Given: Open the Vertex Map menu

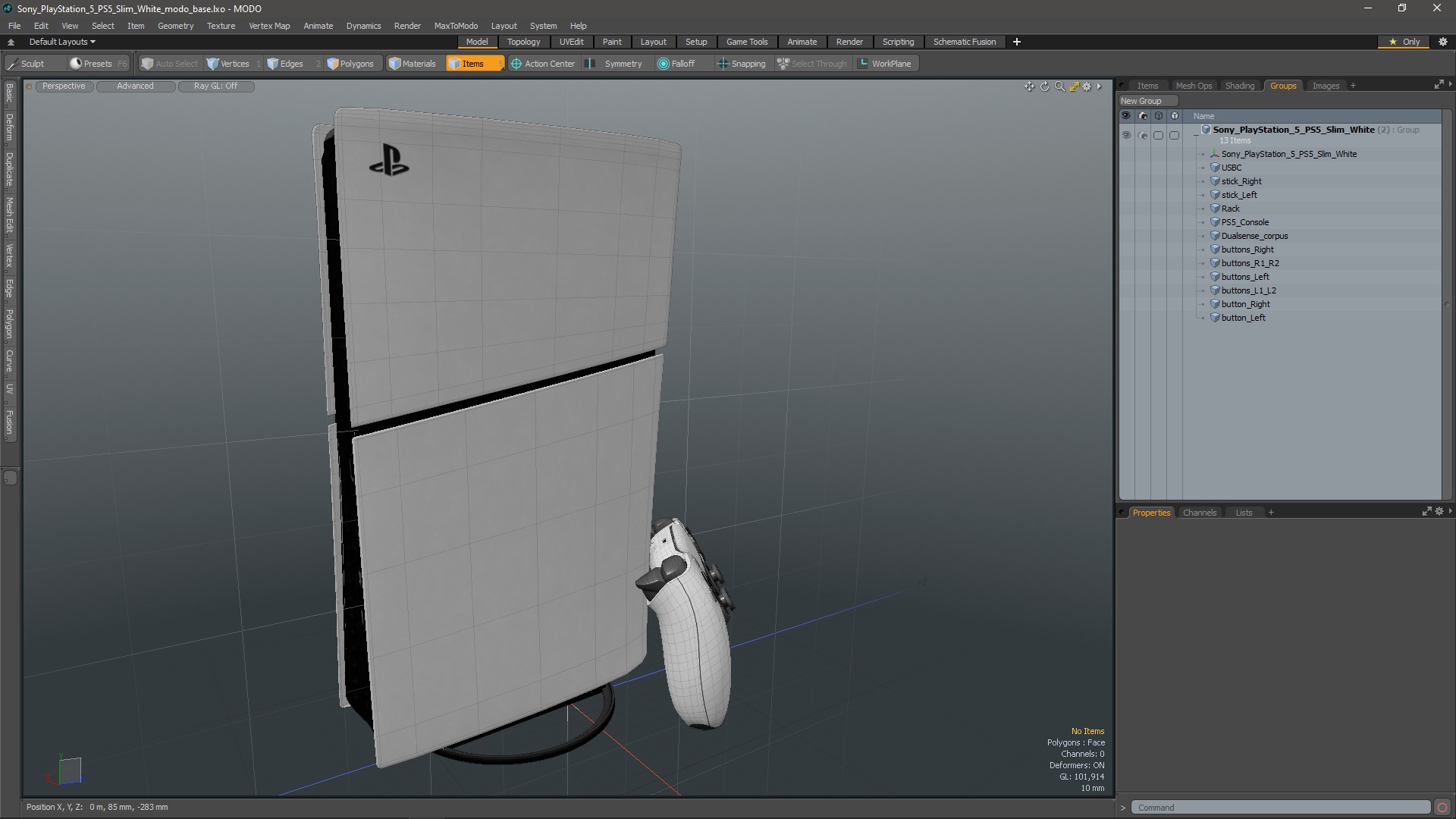Looking at the screenshot, I should (x=269, y=26).
